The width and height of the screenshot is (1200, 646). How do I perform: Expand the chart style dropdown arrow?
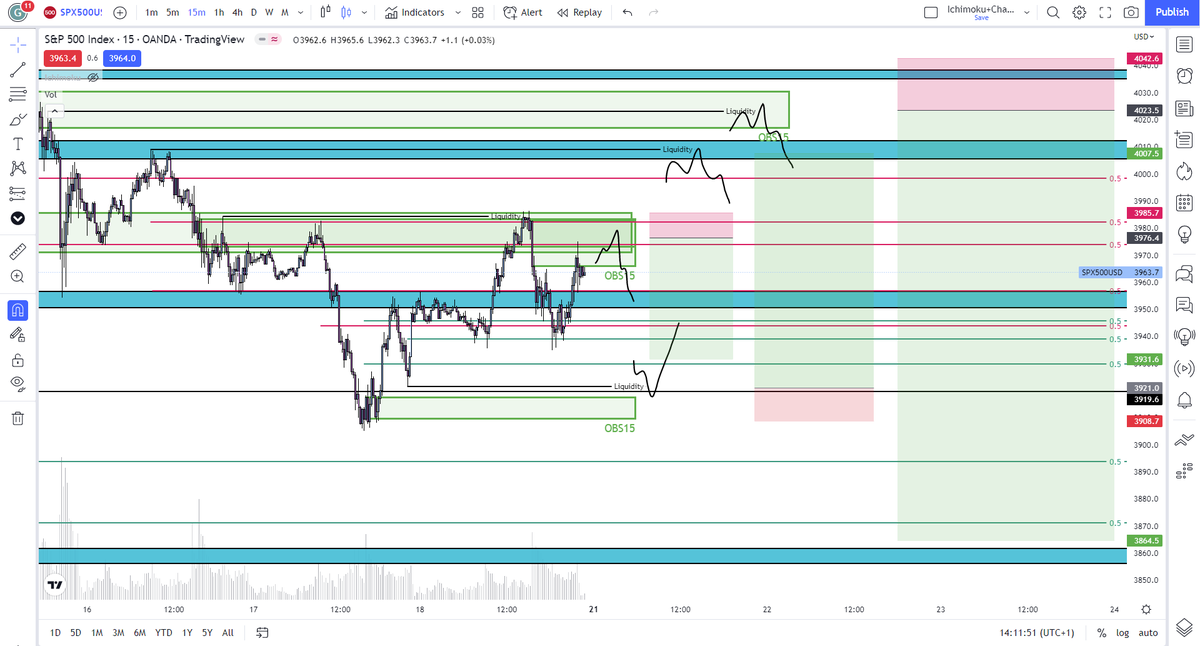point(364,12)
